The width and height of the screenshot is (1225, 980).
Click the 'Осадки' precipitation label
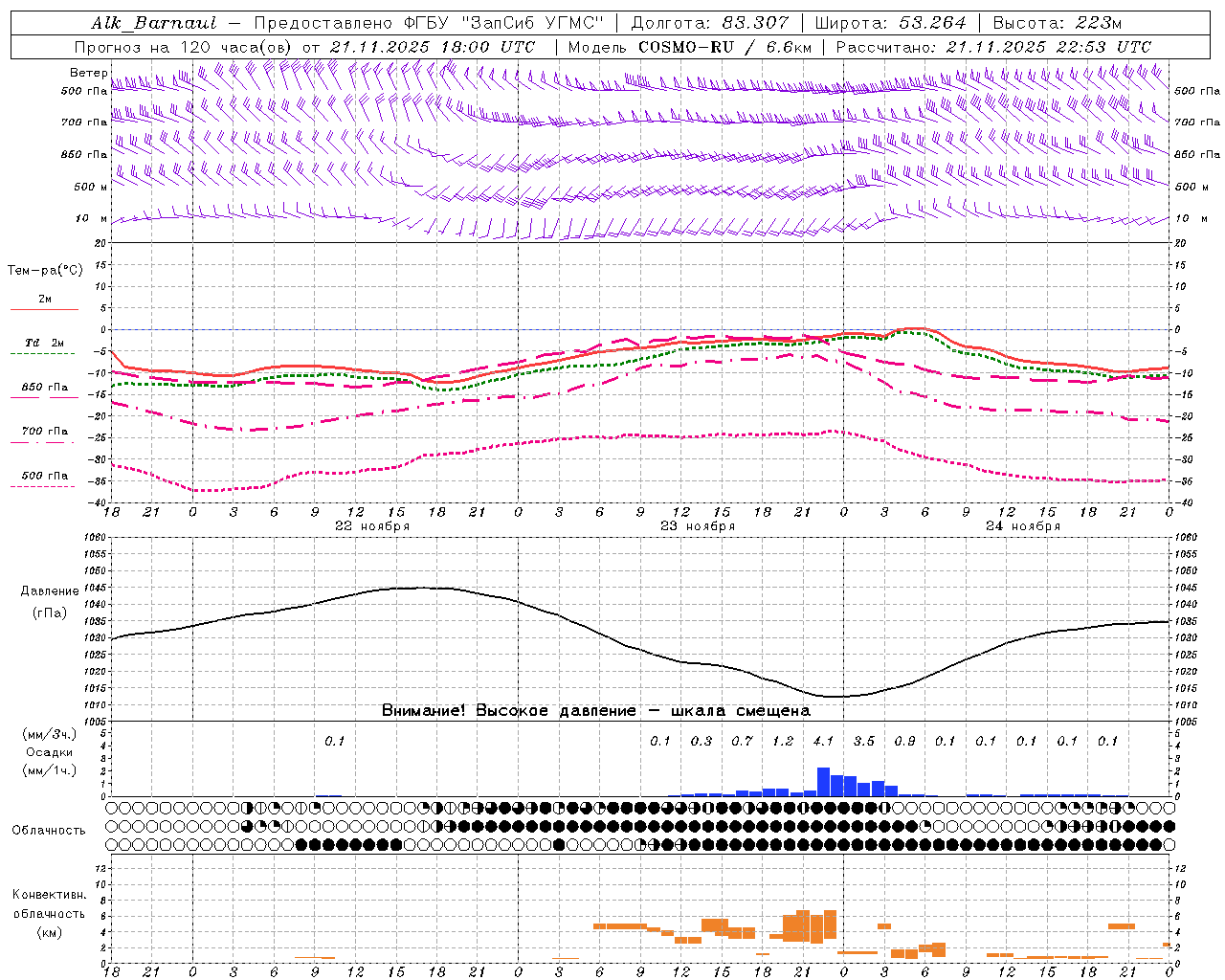pos(49,752)
